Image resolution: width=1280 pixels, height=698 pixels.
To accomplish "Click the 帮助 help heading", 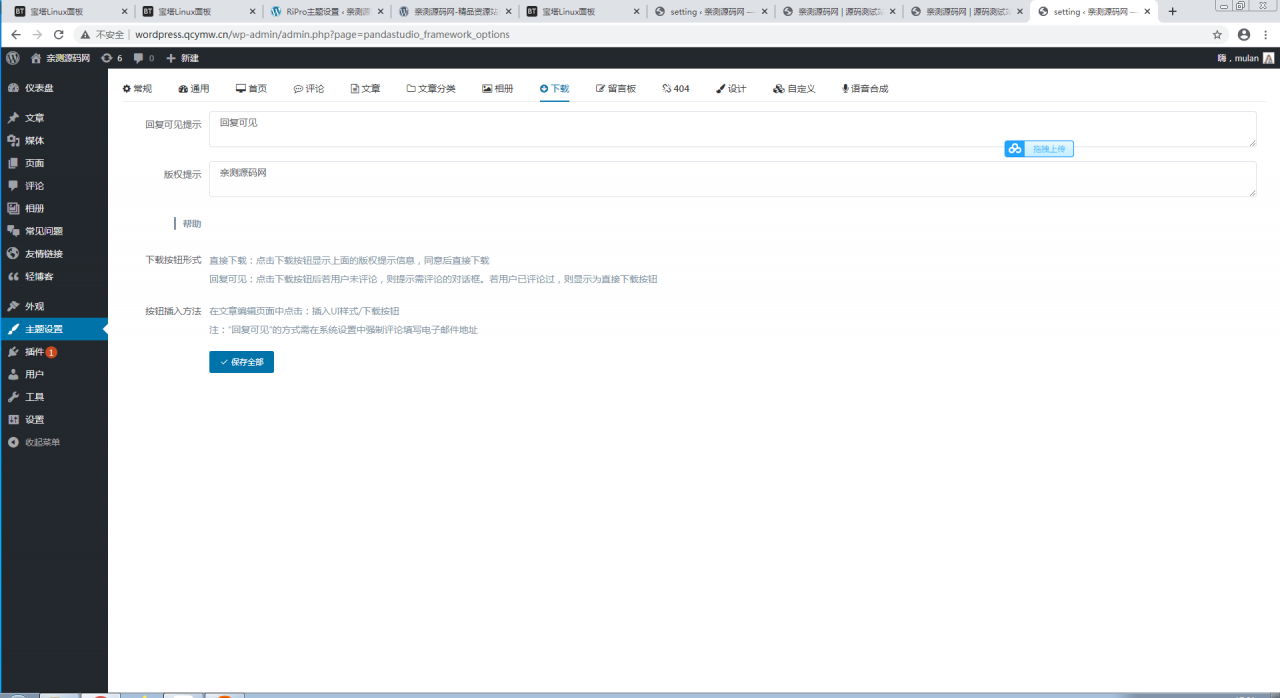I will (192, 224).
